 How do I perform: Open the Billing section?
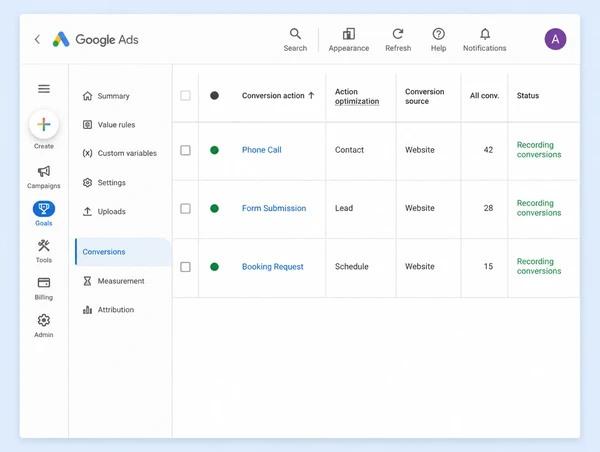point(44,289)
